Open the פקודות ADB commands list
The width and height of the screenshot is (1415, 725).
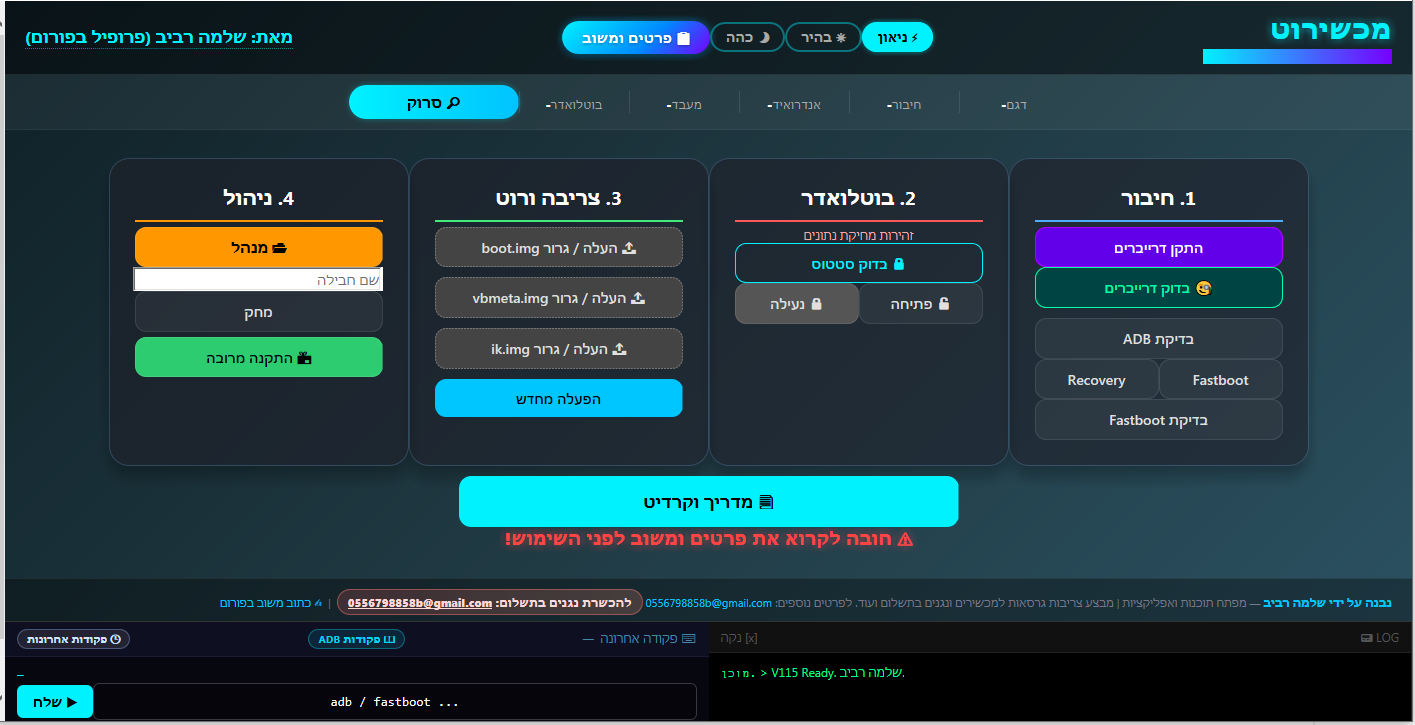(x=356, y=639)
